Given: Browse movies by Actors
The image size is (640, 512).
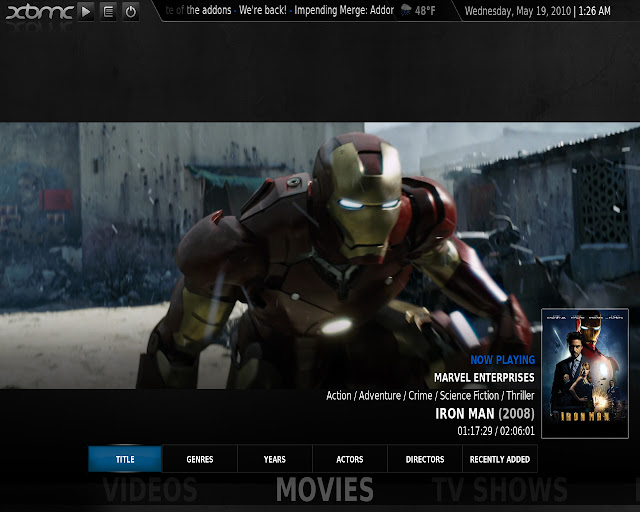Looking at the screenshot, I should tap(350, 459).
